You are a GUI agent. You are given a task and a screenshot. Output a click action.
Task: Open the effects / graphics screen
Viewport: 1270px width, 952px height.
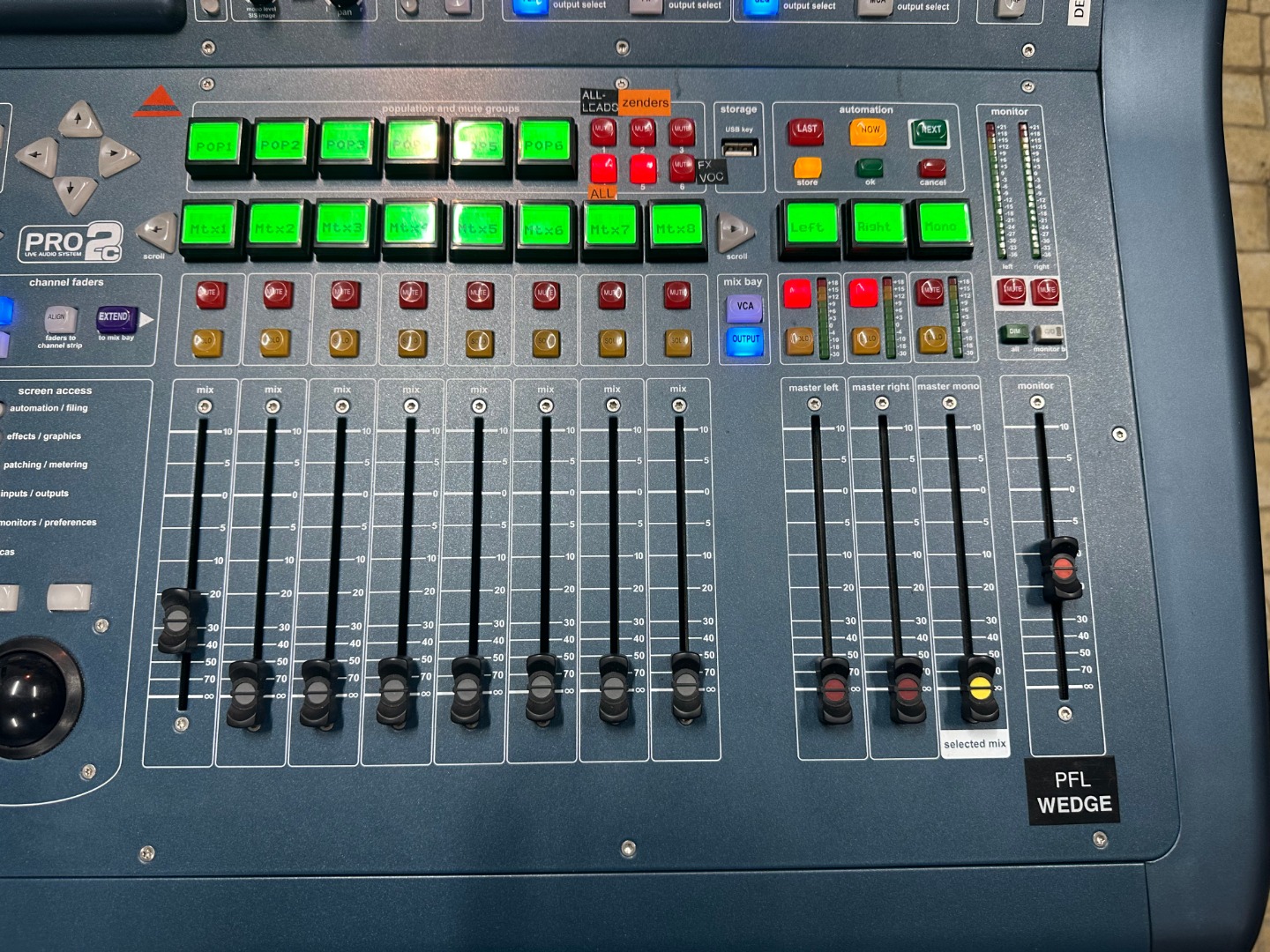[43, 436]
